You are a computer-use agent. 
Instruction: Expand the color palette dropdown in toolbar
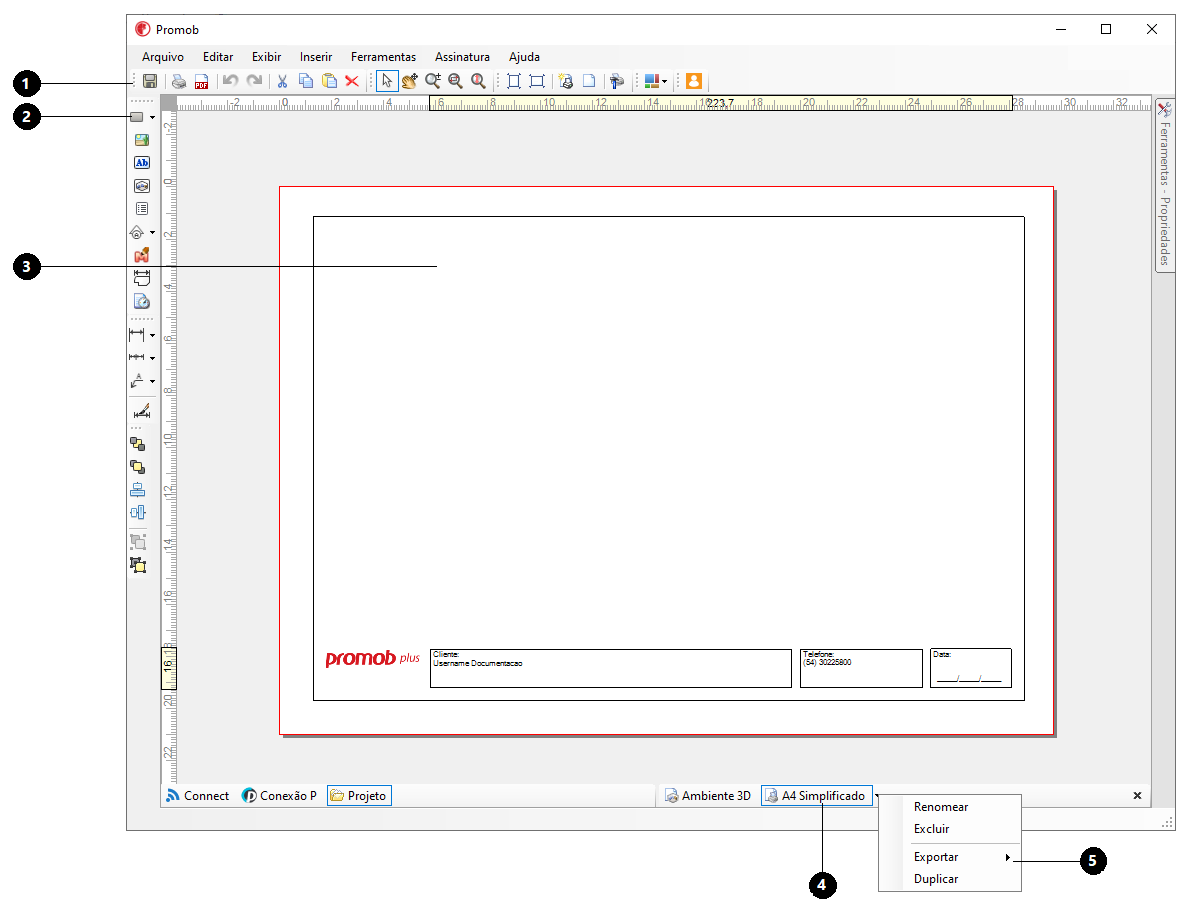tap(665, 82)
